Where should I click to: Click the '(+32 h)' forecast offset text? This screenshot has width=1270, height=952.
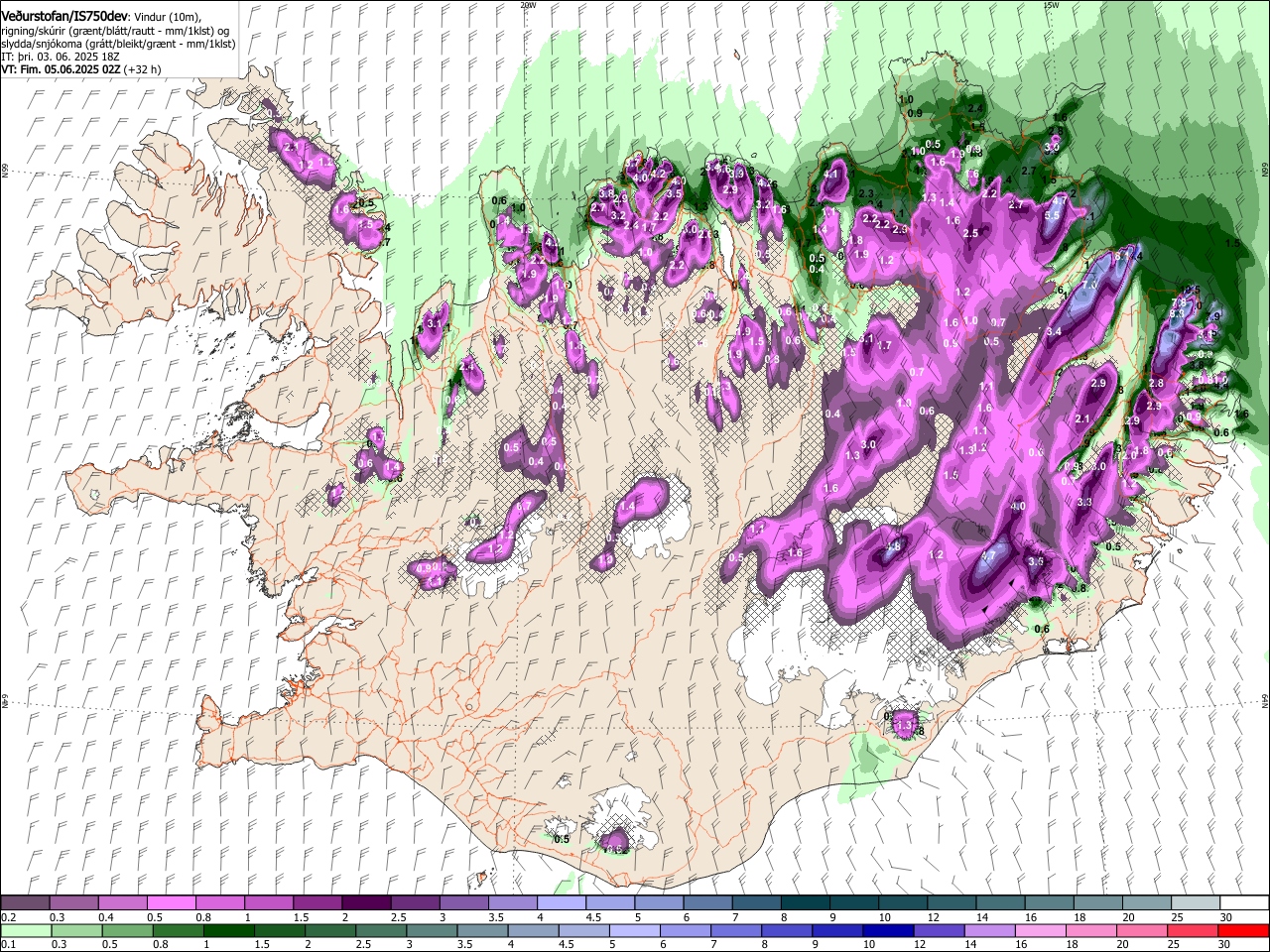[x=143, y=69]
